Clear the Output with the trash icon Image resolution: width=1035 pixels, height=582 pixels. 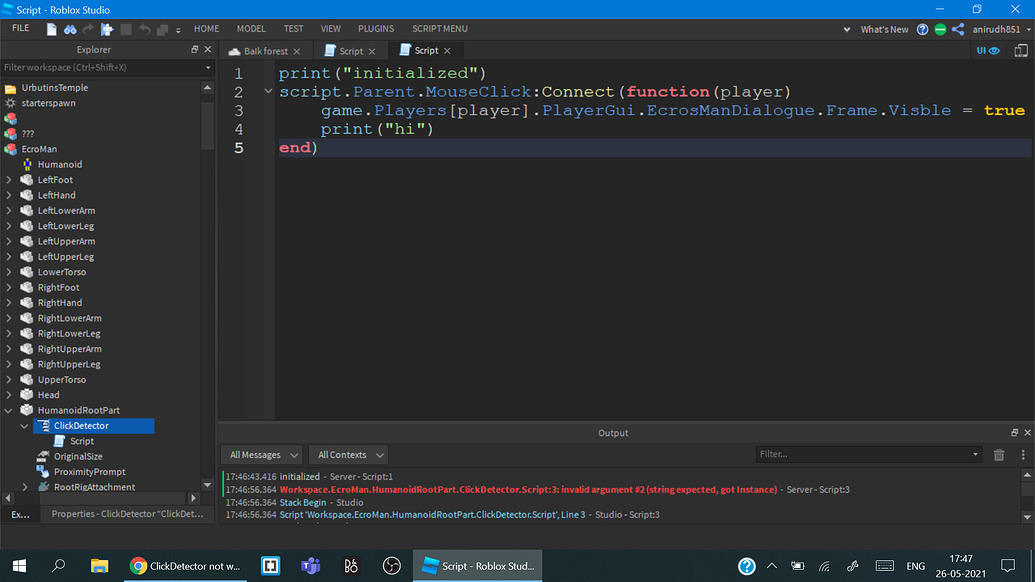click(999, 454)
